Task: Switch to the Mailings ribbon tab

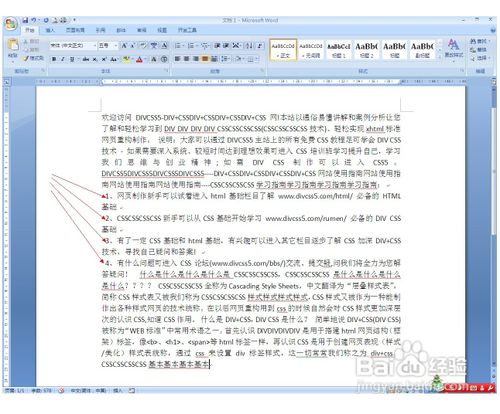Action: coord(121,30)
